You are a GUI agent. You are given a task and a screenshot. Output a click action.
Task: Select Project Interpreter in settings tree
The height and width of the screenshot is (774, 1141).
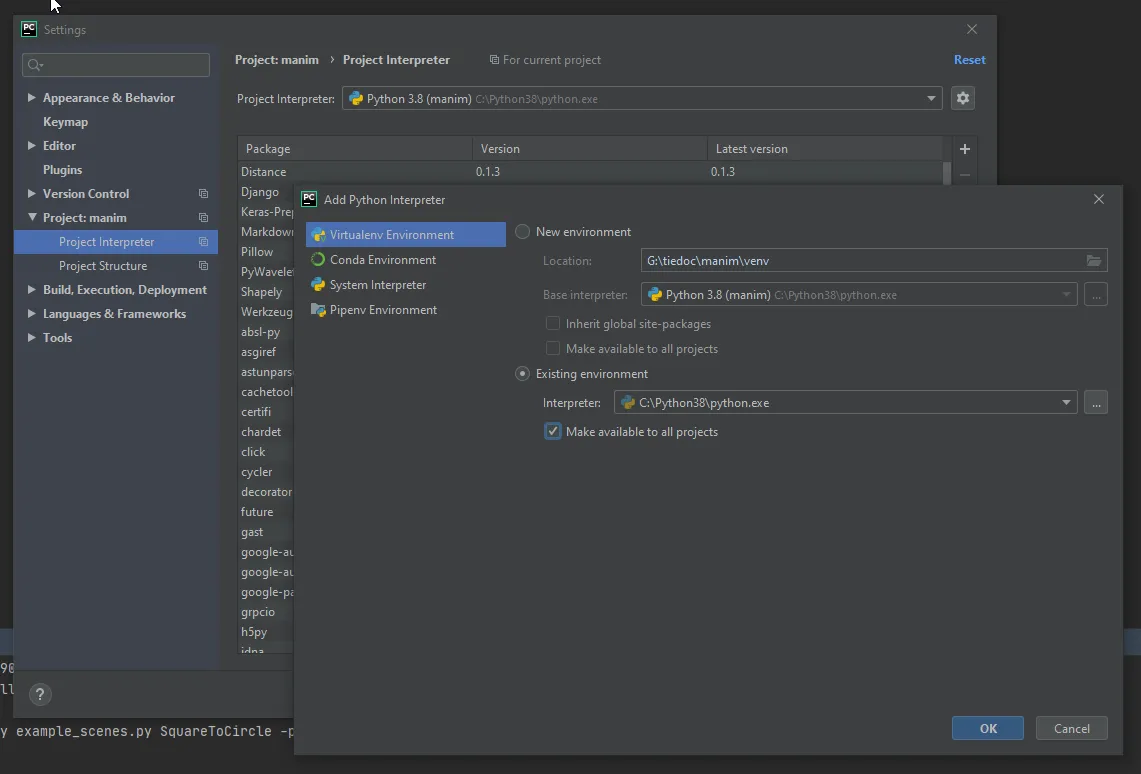tap(116, 242)
